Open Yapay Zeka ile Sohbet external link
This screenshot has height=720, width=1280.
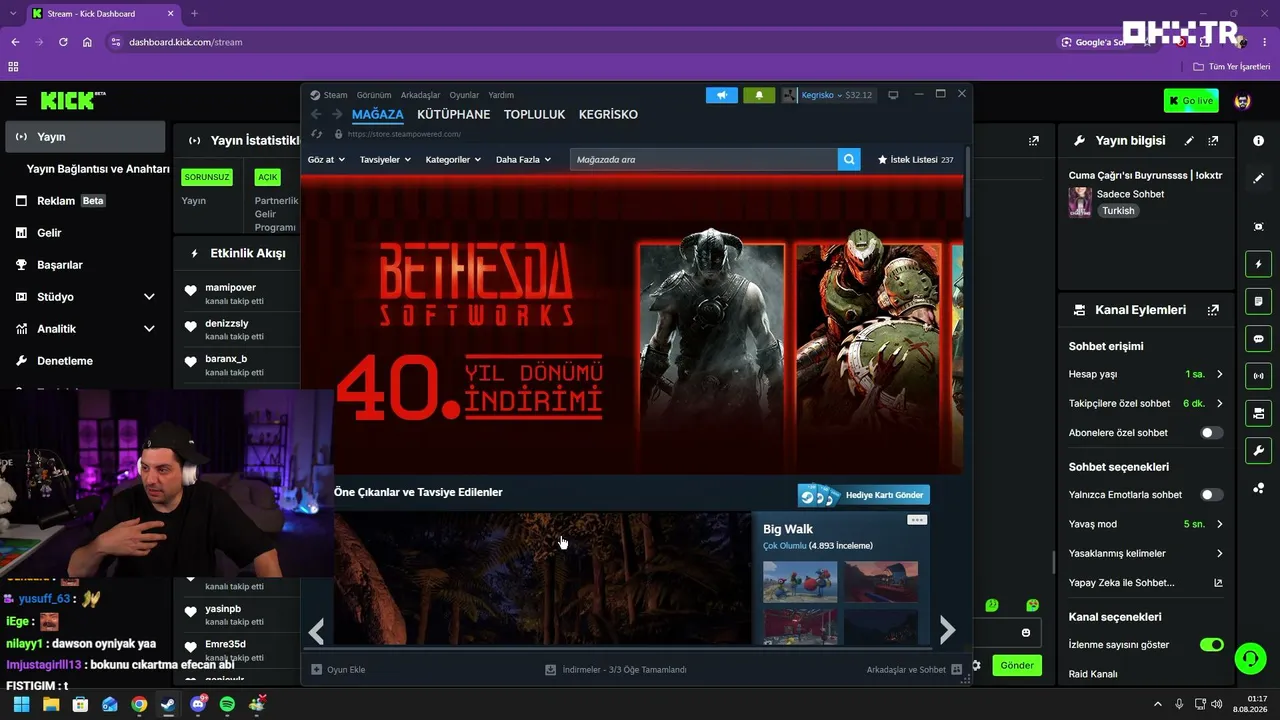(x=1218, y=583)
